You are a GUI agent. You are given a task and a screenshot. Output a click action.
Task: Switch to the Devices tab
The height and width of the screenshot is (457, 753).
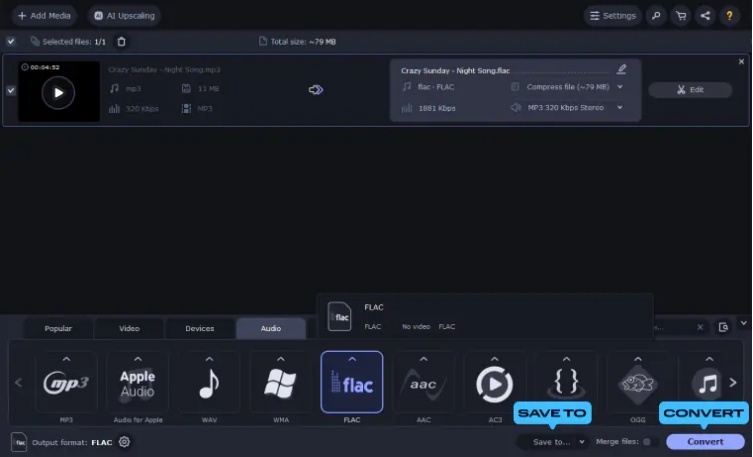[x=200, y=328]
